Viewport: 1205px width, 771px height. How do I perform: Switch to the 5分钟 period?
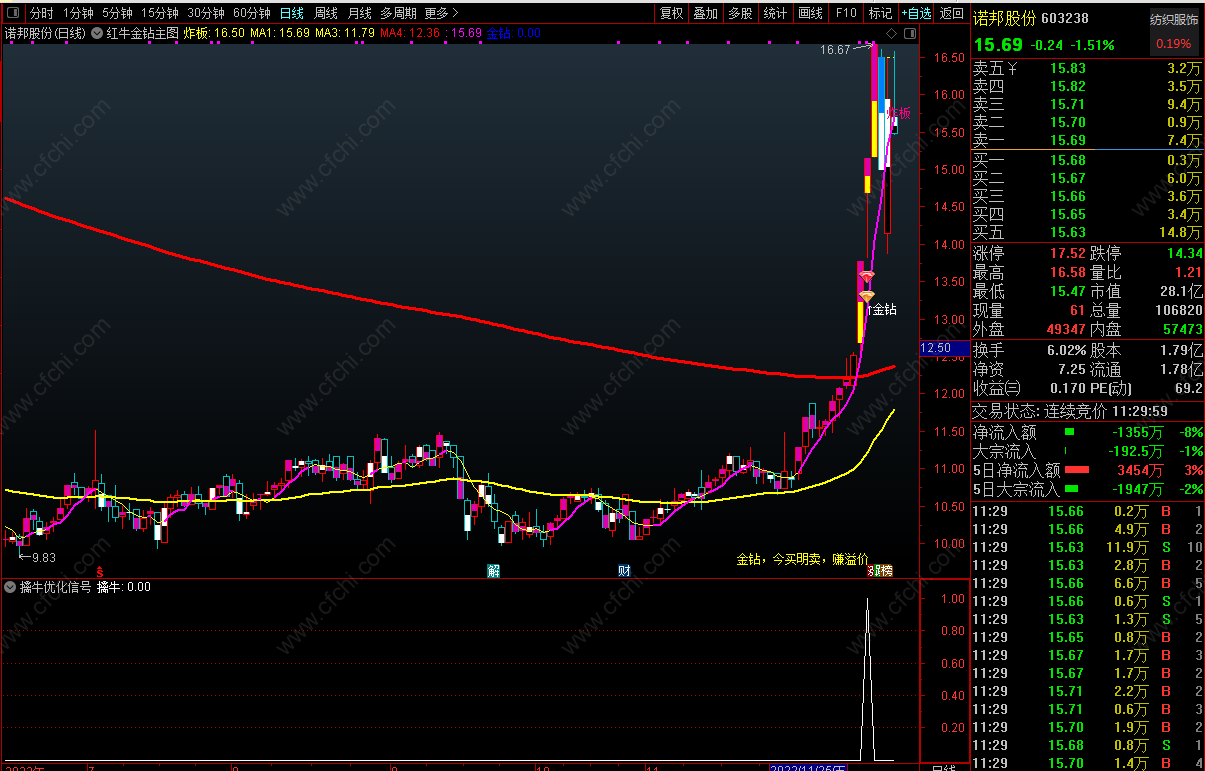click(117, 13)
